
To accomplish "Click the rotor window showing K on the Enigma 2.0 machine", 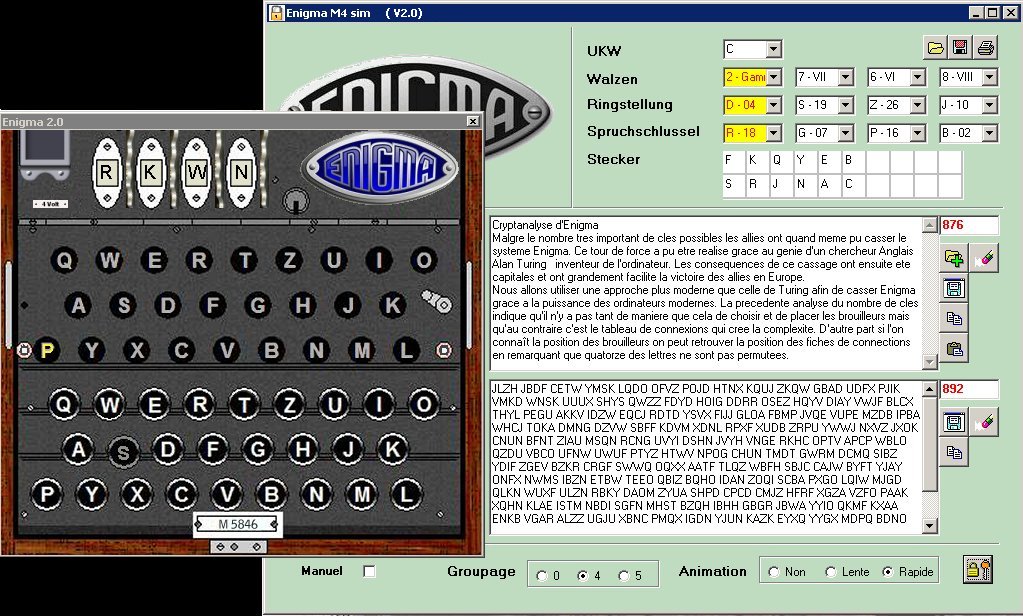I will tap(151, 172).
